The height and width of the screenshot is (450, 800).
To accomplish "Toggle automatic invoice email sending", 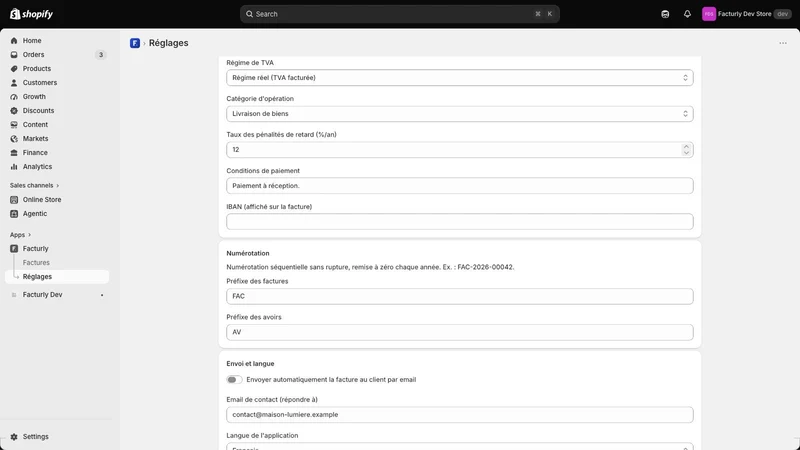I will tap(234, 380).
